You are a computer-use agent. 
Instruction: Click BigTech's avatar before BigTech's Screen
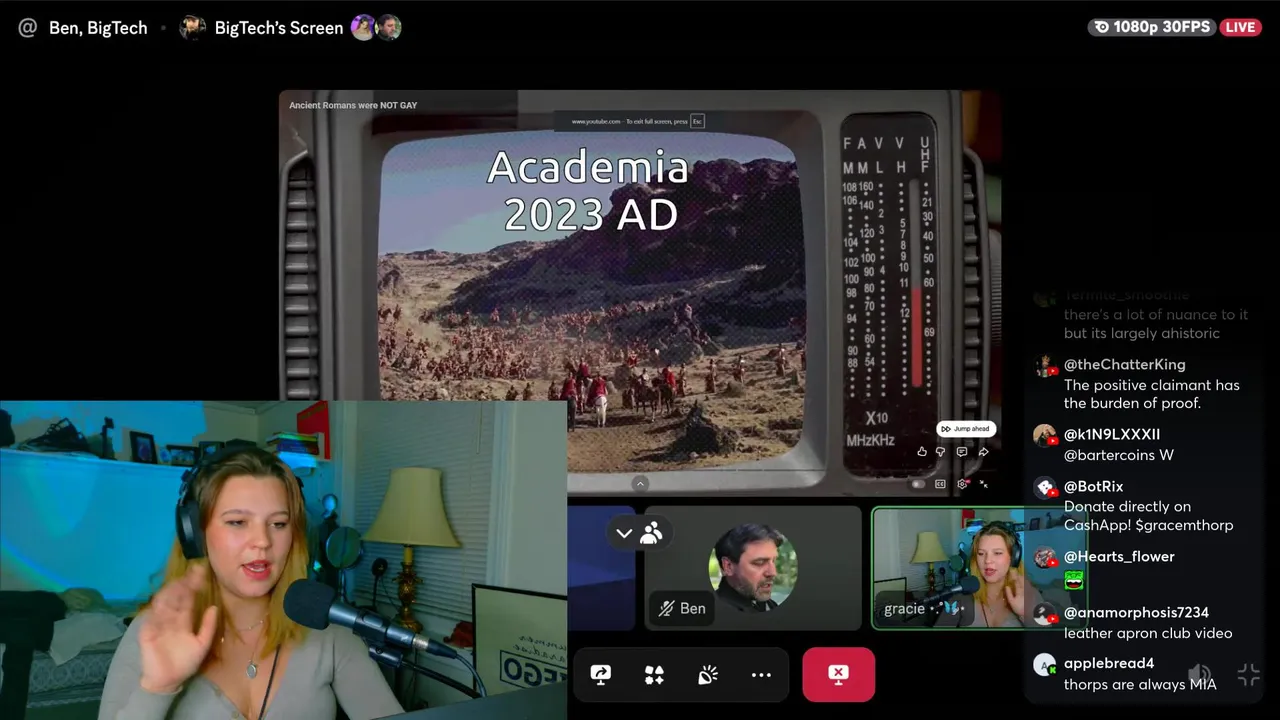192,28
